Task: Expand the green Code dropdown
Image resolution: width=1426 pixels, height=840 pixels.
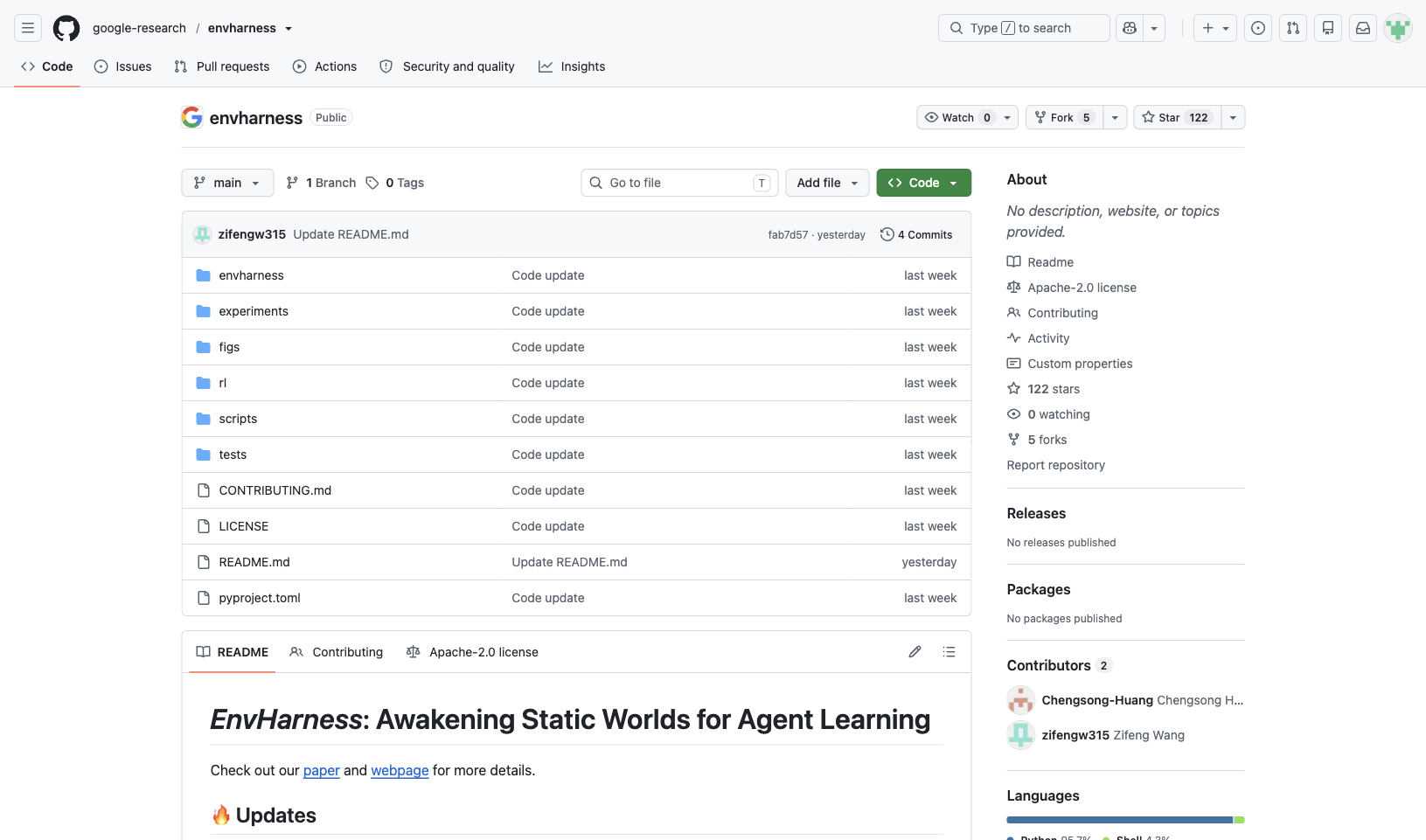Action: (x=923, y=183)
